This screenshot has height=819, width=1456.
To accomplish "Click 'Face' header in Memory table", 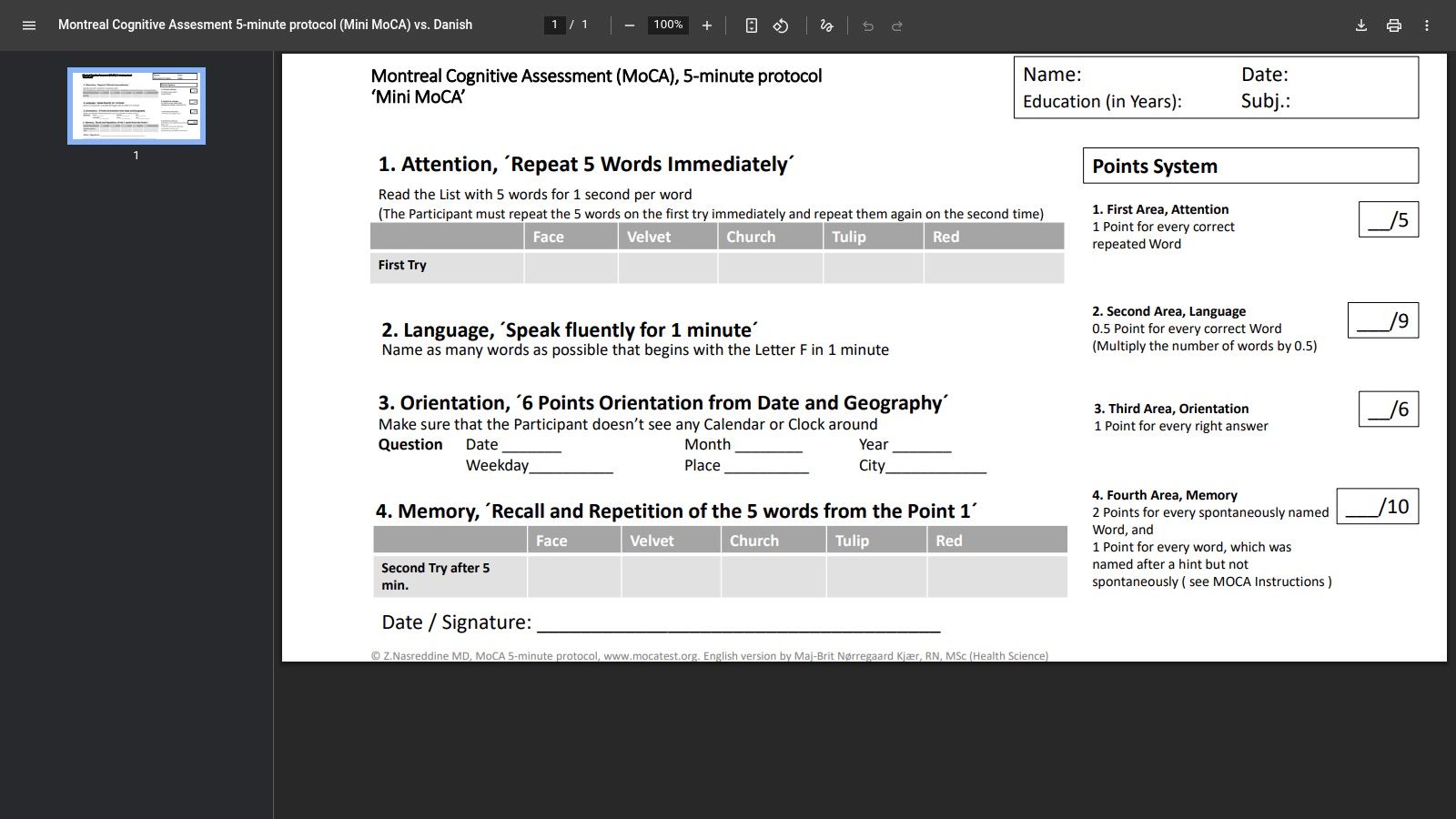I will [x=551, y=541].
